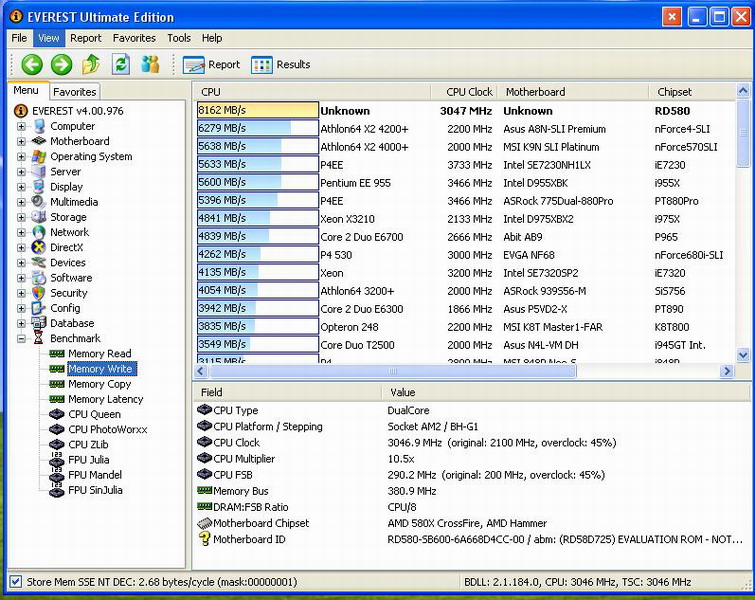Image resolution: width=755 pixels, height=600 pixels.
Task: Select the Devices tree icon
Action: [x=39, y=262]
